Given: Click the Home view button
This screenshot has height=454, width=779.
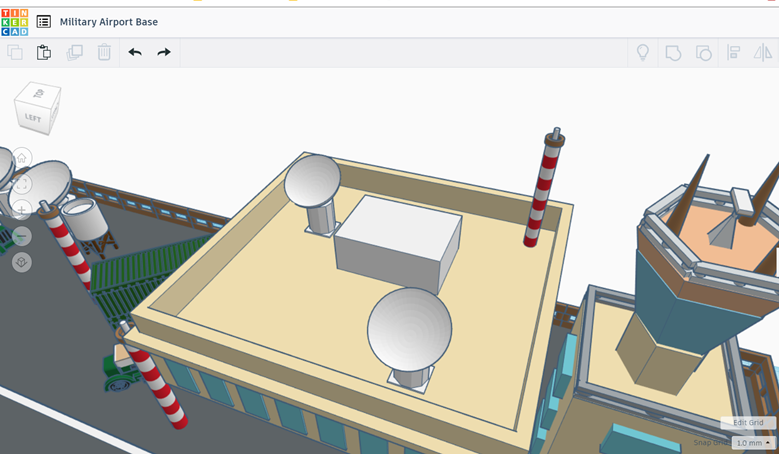Looking at the screenshot, I should point(22,158).
